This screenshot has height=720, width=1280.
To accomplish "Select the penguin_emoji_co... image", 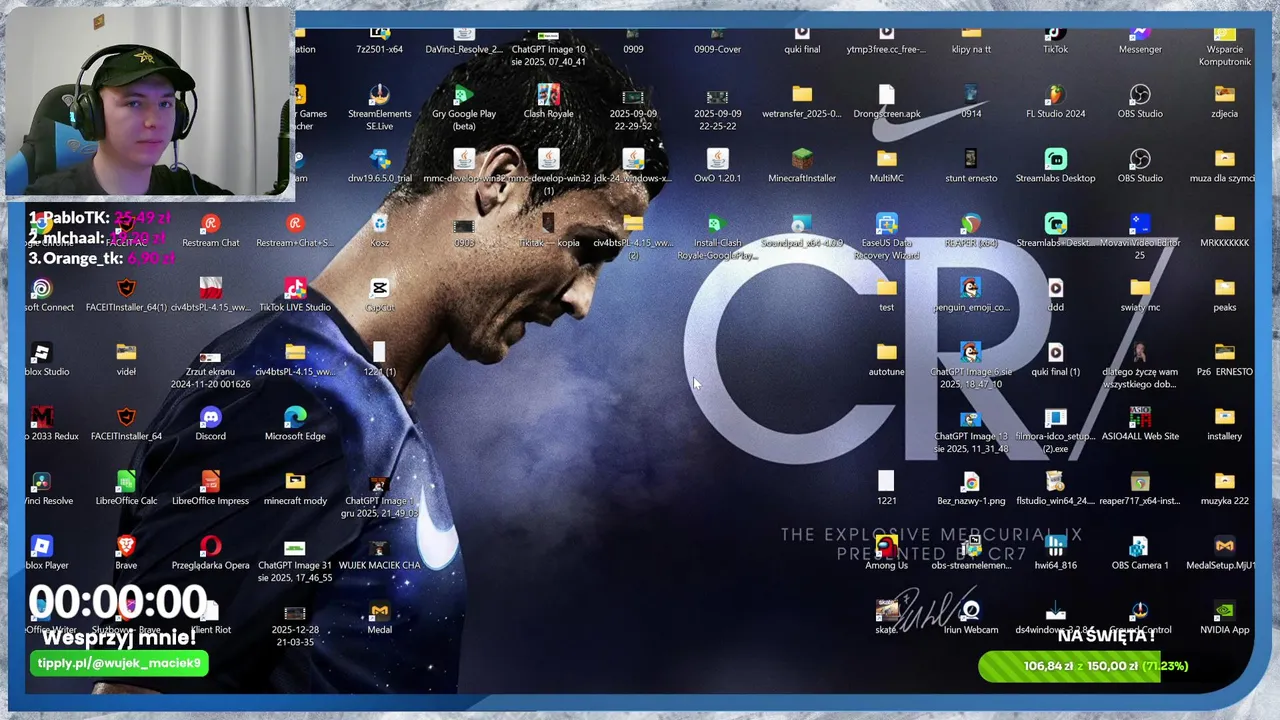I will coord(971,294).
